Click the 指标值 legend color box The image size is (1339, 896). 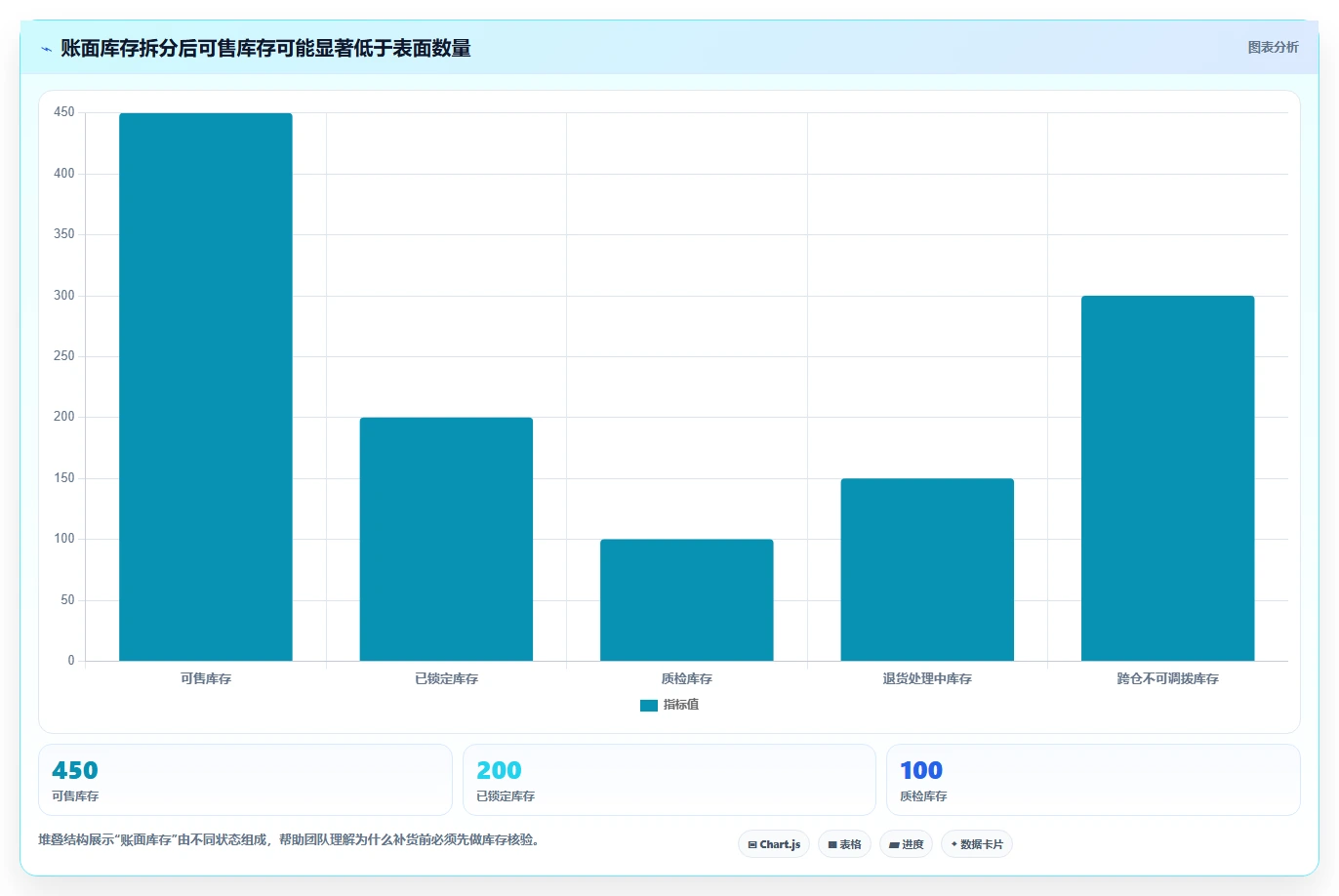point(649,706)
